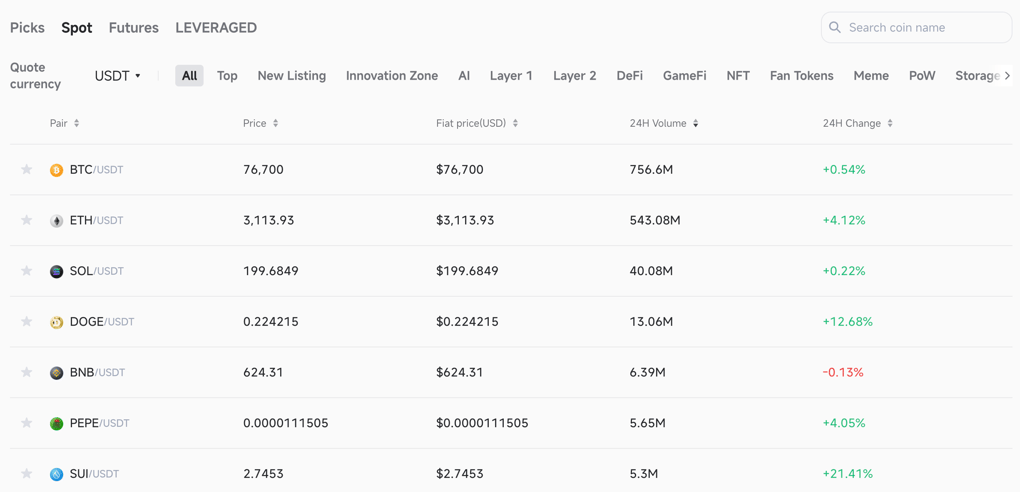Filter by Fan Tokens category
The image size is (1020, 492).
(x=801, y=75)
